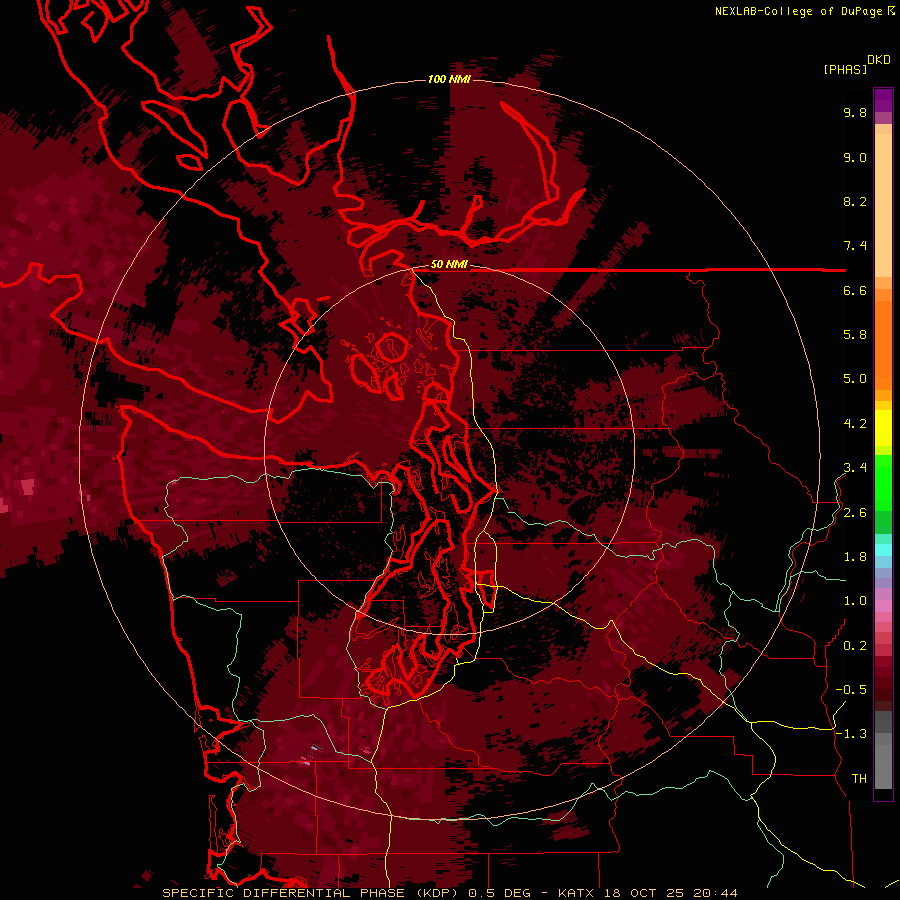Viewport: 900px width, 900px height.
Task: Select the 8.2 value on the color scale
Action: [x=855, y=201]
